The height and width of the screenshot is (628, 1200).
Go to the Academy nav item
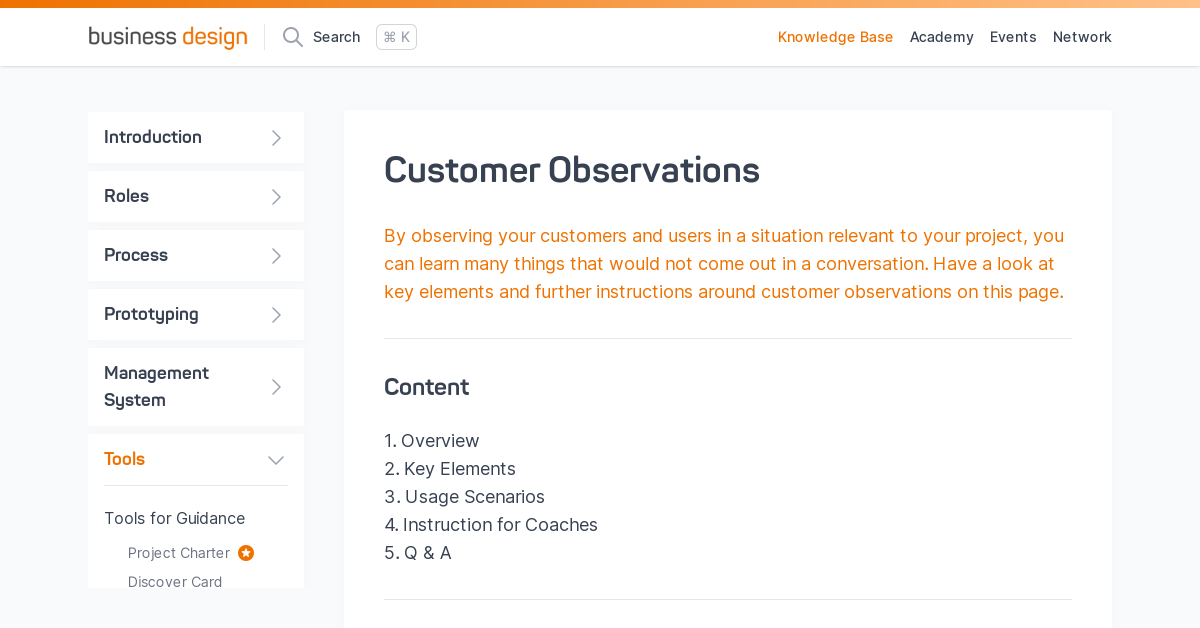tap(941, 37)
